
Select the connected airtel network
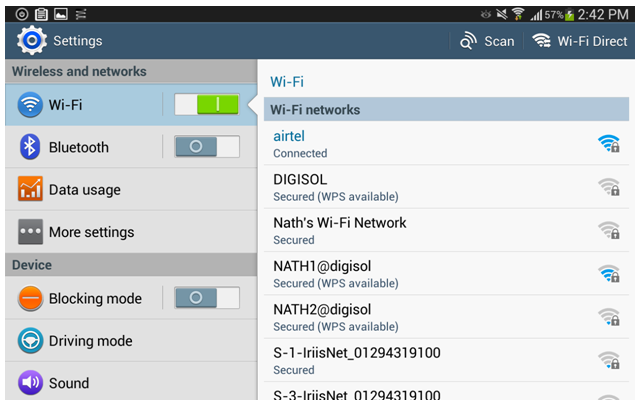pos(446,144)
